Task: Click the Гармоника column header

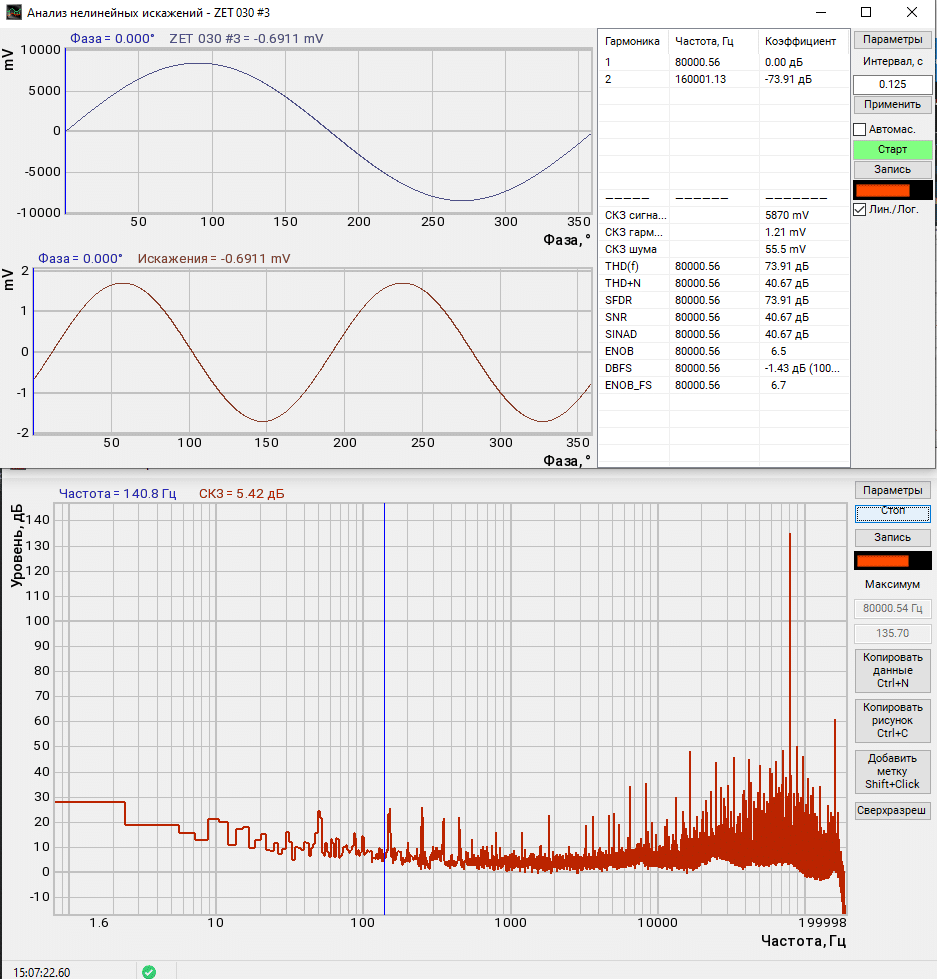Action: tap(633, 42)
